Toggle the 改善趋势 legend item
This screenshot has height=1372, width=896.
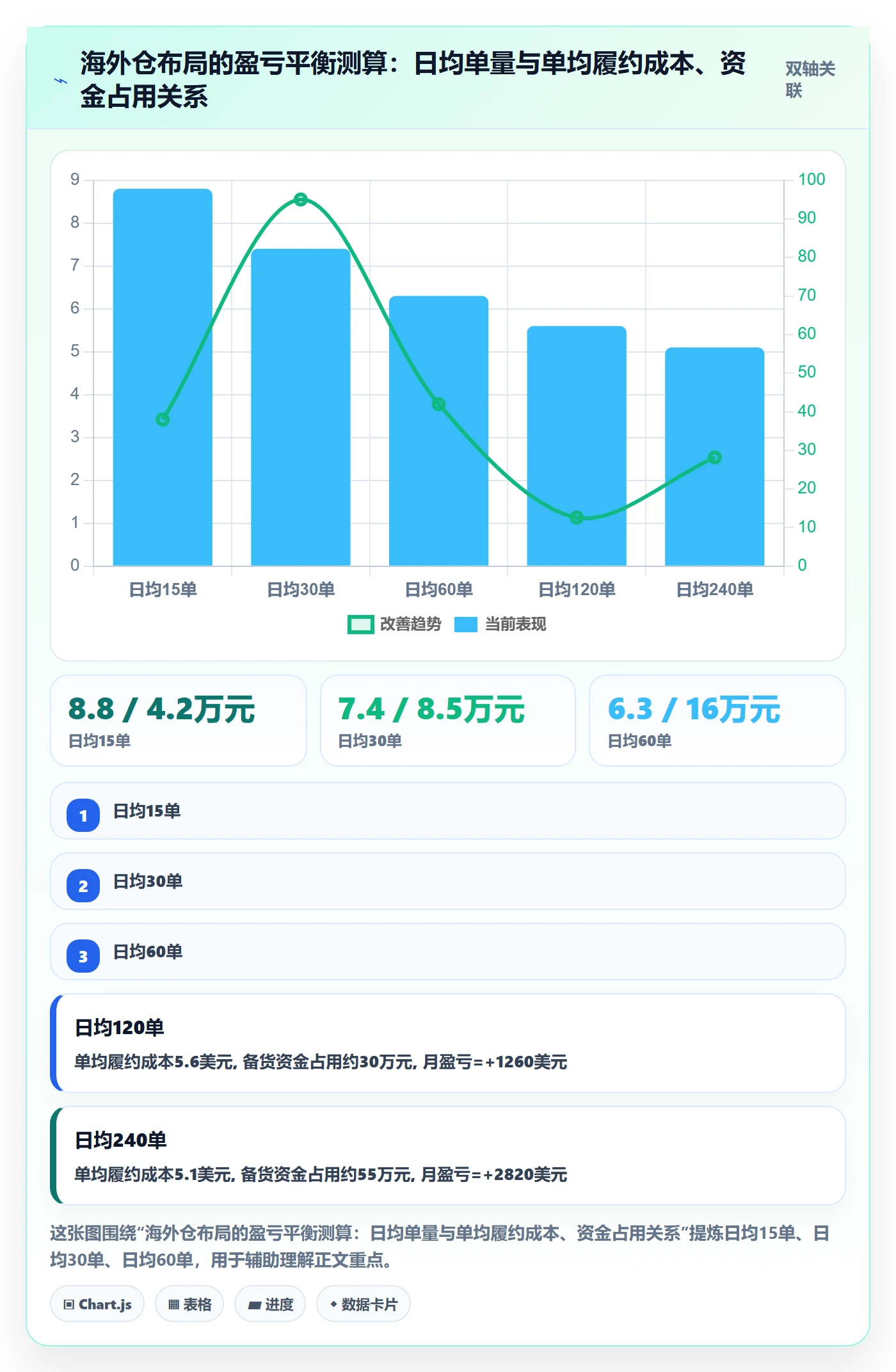pos(394,624)
